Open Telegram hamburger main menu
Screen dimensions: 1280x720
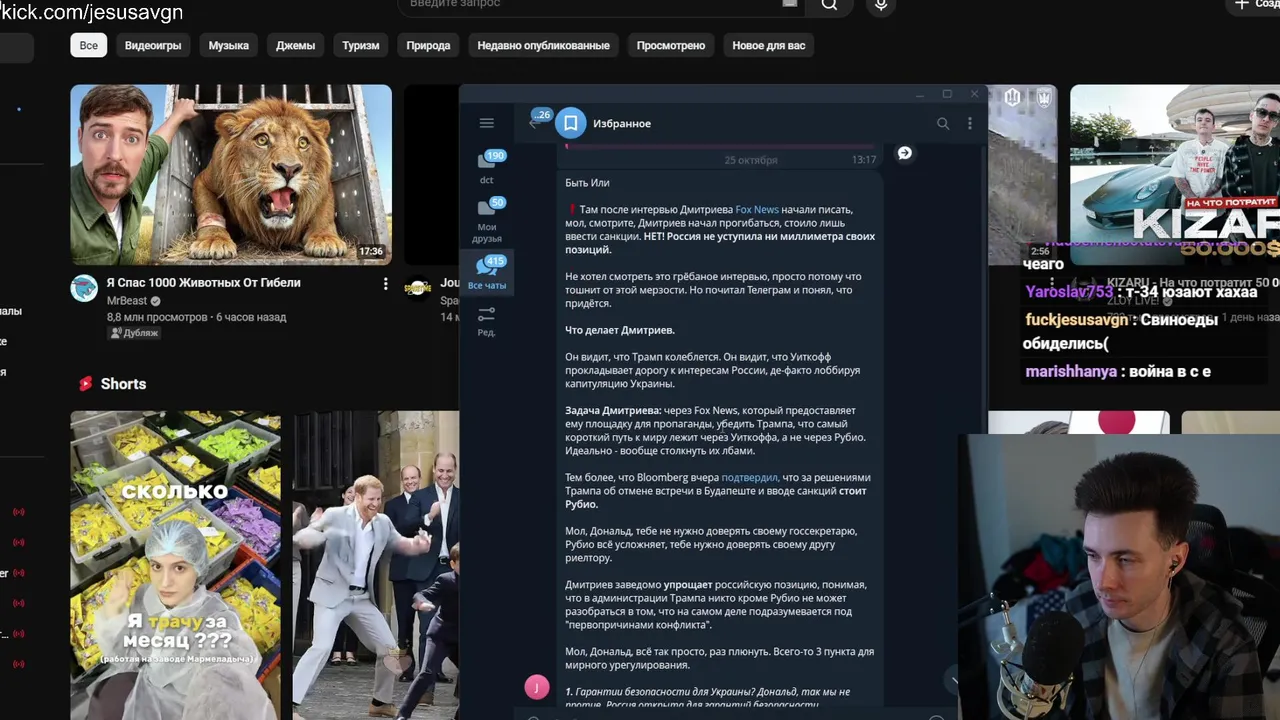point(487,123)
